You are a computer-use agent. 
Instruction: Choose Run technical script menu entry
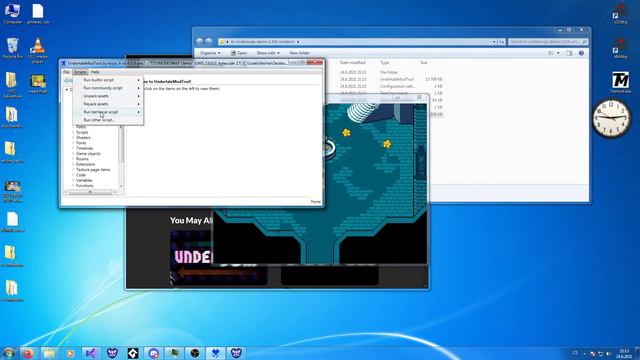point(108,112)
